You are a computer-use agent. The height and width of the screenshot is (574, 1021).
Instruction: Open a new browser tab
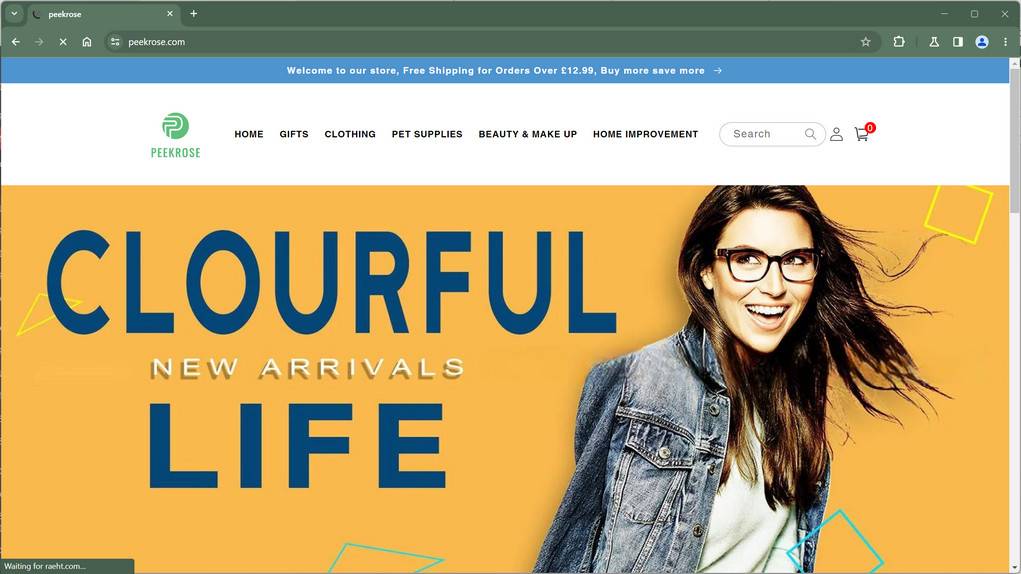[x=193, y=14]
